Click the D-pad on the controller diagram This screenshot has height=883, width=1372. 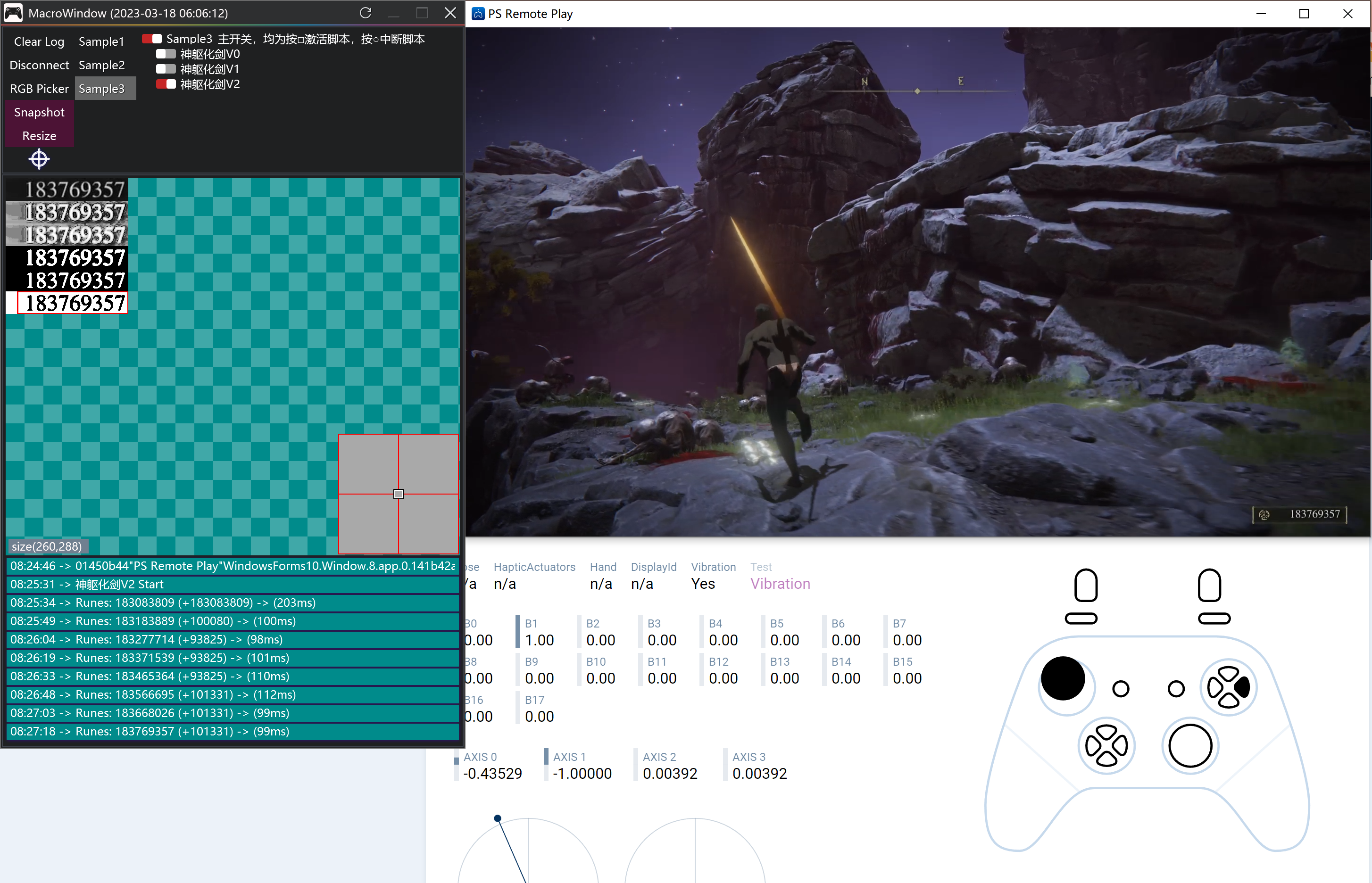coord(1106,745)
